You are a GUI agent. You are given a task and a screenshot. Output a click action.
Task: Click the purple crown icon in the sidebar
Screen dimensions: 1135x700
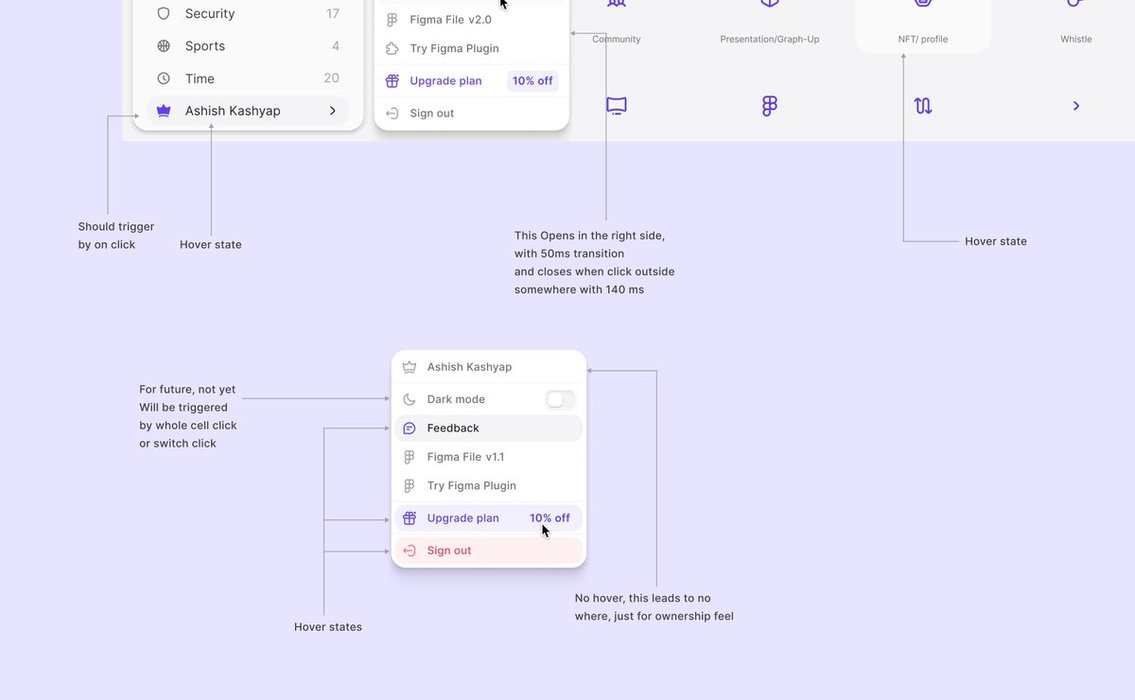click(164, 111)
